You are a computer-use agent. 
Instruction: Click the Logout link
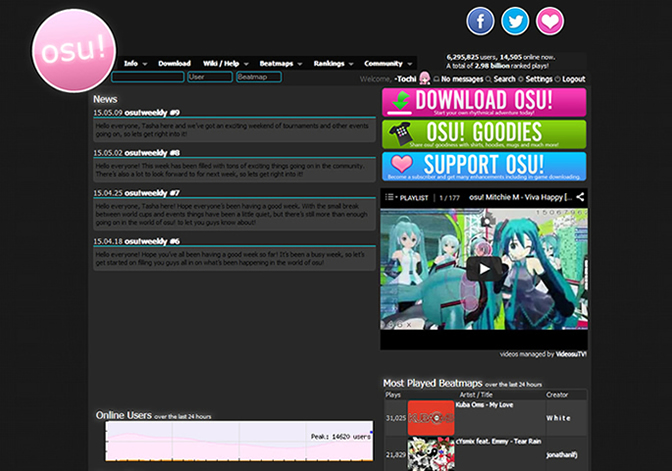[573, 79]
